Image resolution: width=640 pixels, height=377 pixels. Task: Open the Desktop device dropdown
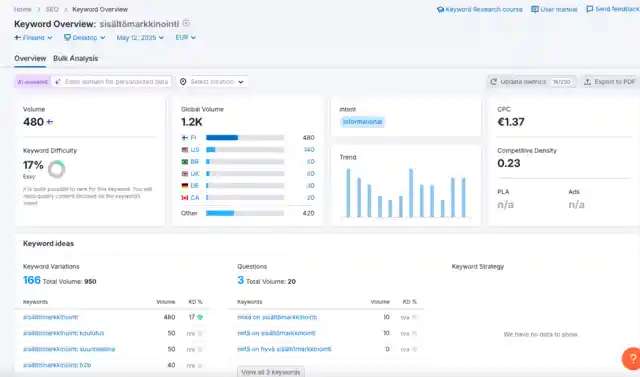[x=85, y=38]
